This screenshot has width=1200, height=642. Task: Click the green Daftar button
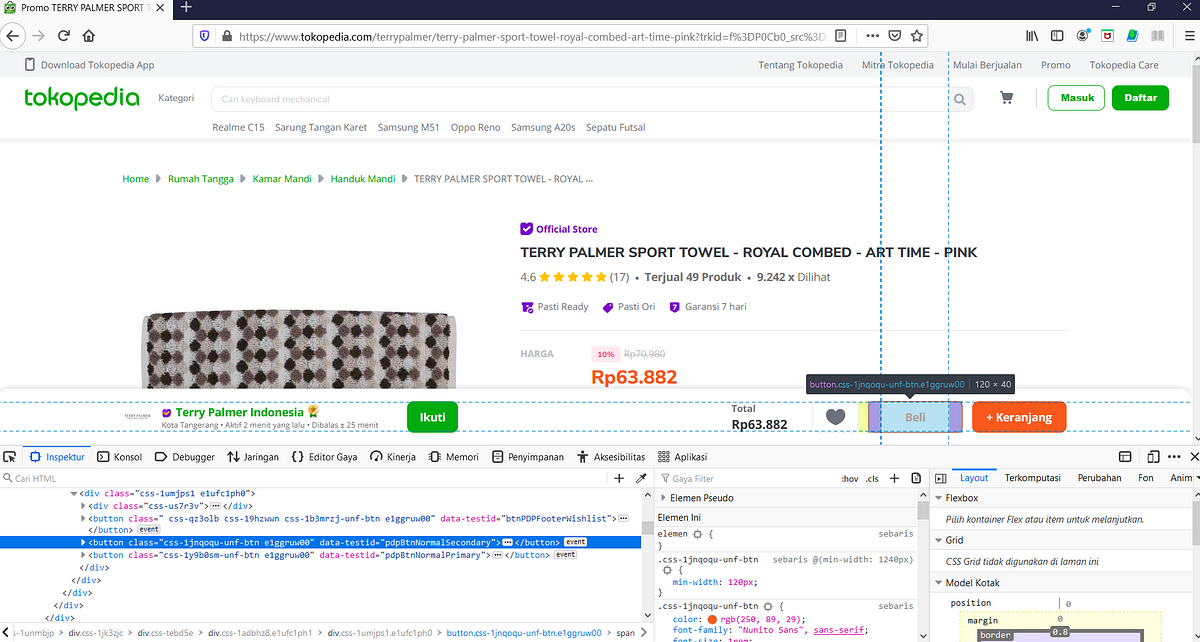[1140, 98]
